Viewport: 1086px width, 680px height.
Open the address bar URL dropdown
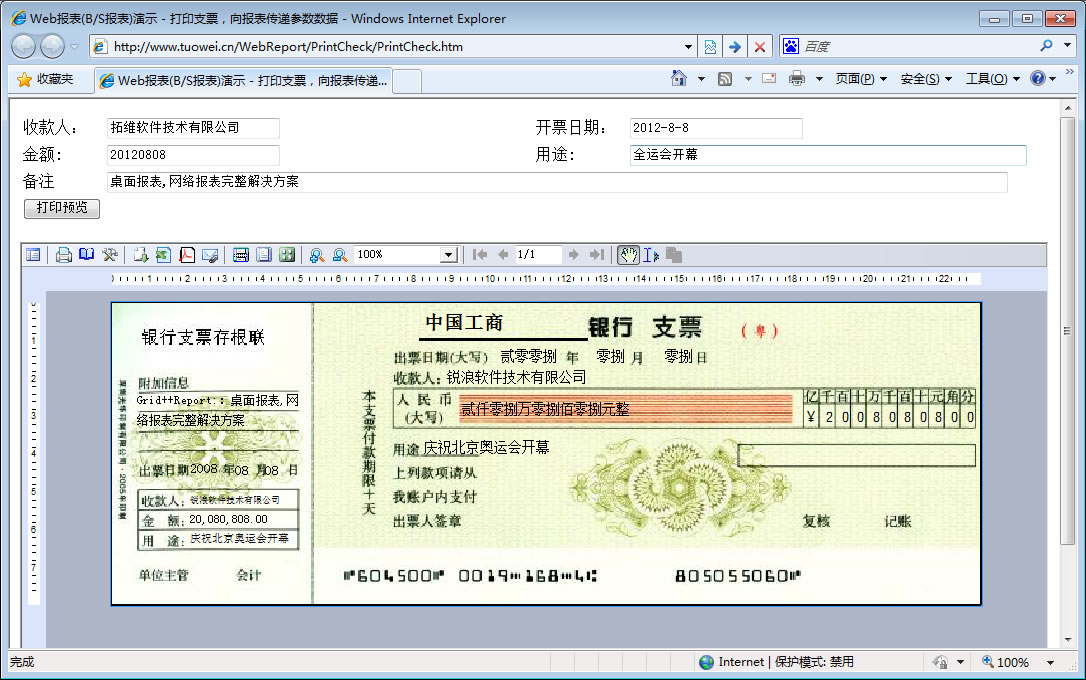point(688,47)
